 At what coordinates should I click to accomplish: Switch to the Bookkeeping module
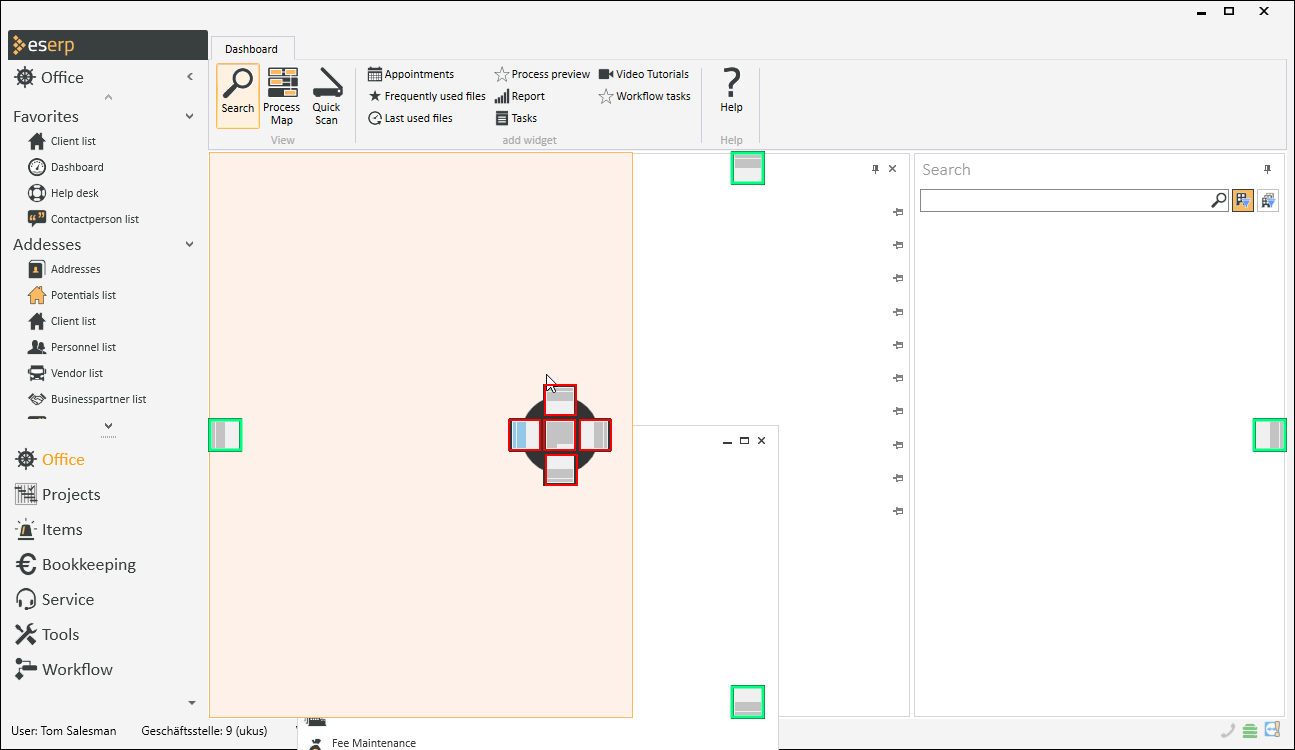point(76,565)
